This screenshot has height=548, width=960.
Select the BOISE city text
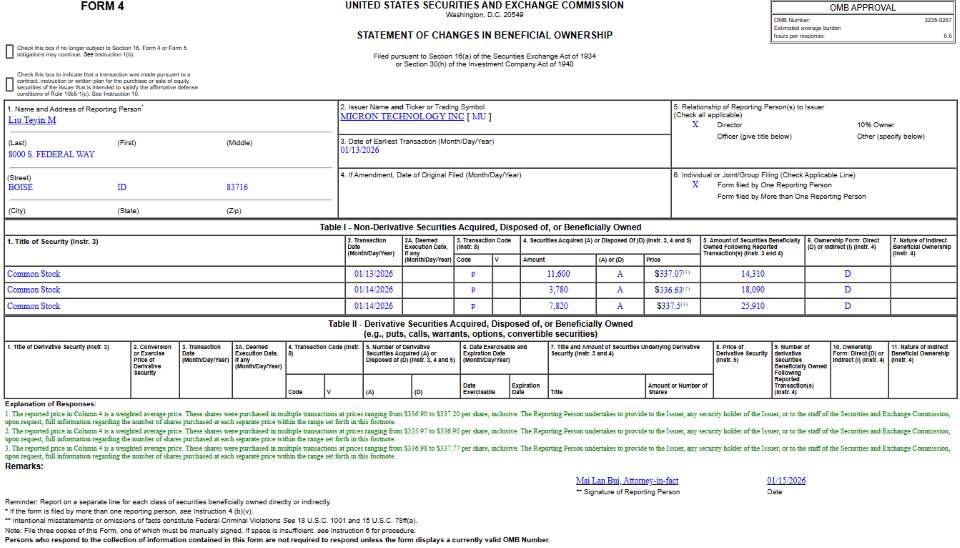click(x=20, y=187)
